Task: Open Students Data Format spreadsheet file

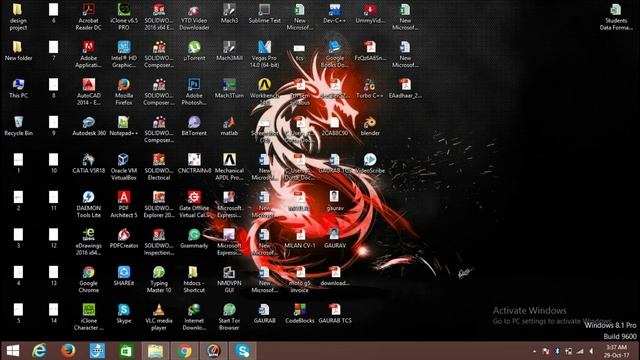Action: [616, 16]
